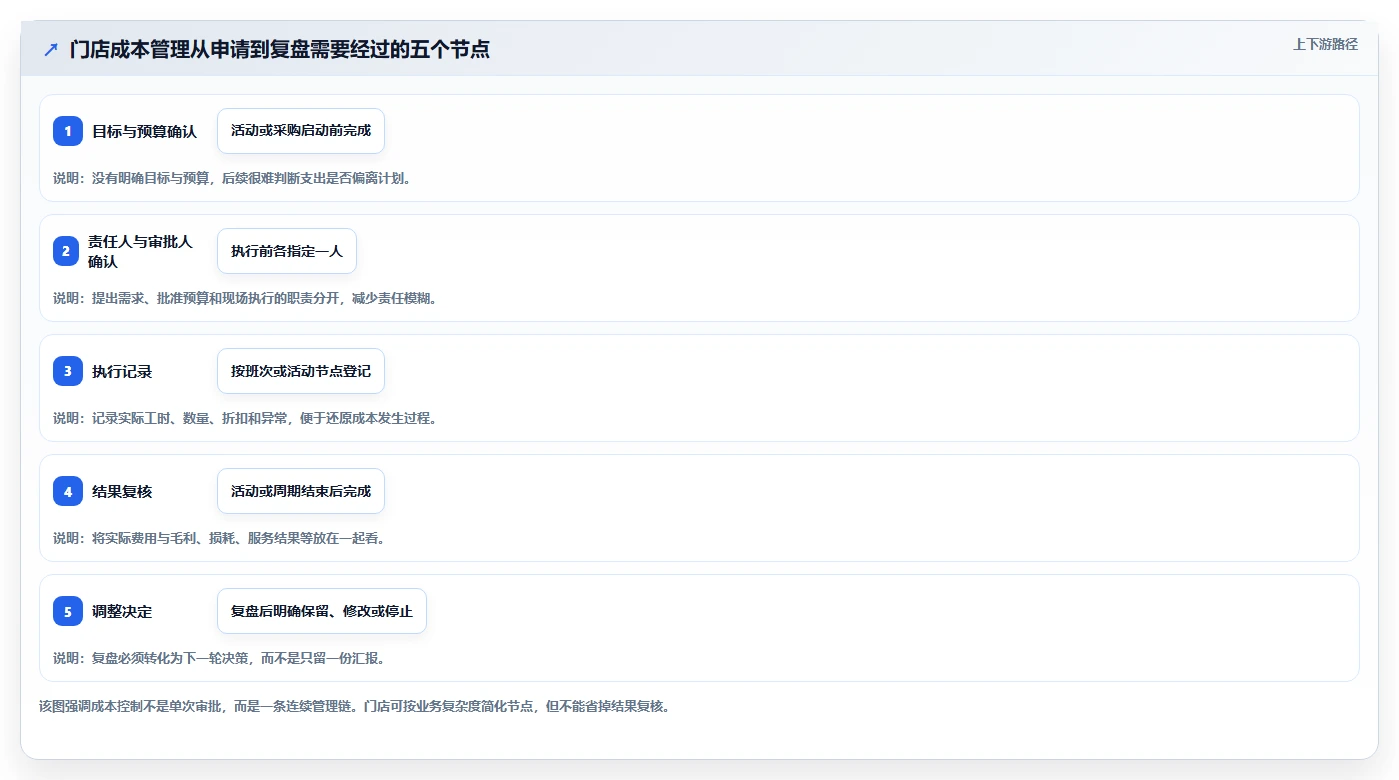Click the title 门店成本管理从申请到复盘需要经过的五个节点
The width and height of the screenshot is (1399, 780).
click(280, 50)
